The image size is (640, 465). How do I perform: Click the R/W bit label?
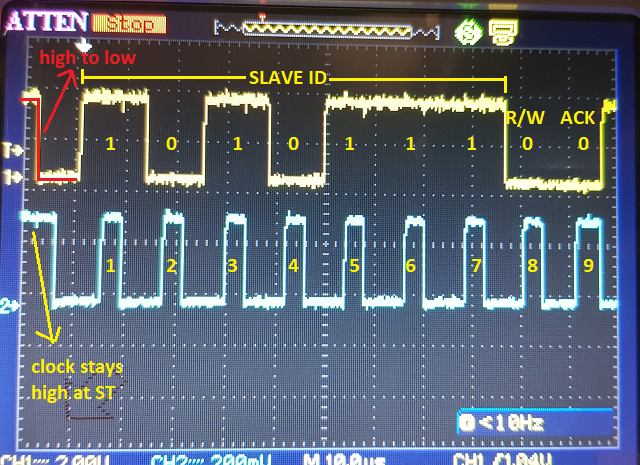[523, 118]
